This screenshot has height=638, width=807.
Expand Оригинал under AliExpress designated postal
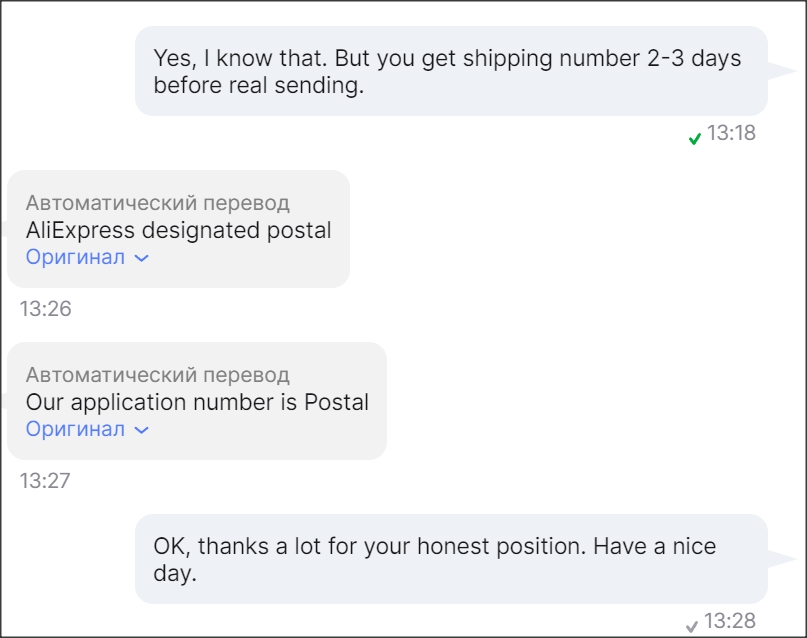tap(76, 257)
